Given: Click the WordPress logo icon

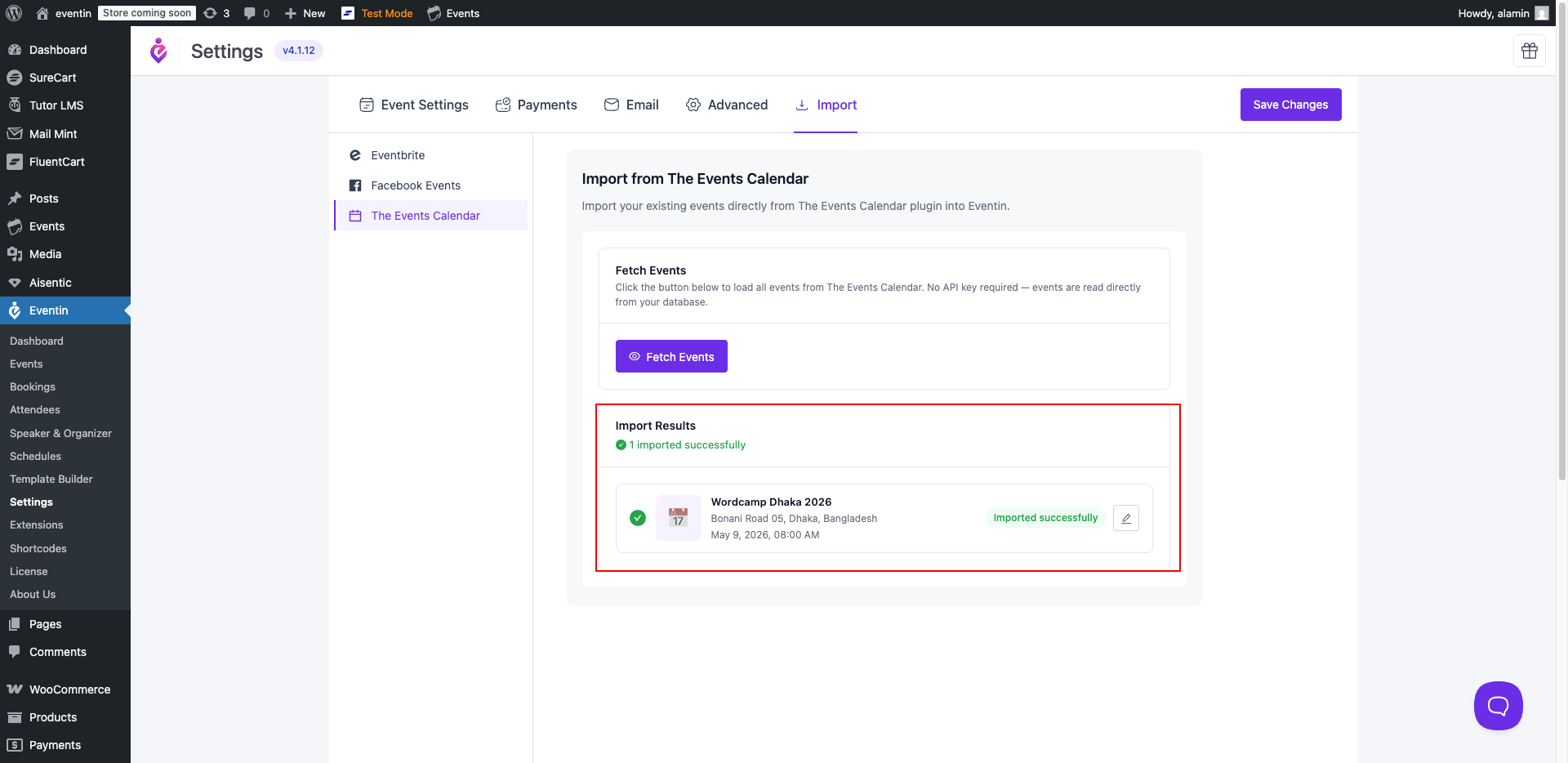Looking at the screenshot, I should click(x=14, y=13).
